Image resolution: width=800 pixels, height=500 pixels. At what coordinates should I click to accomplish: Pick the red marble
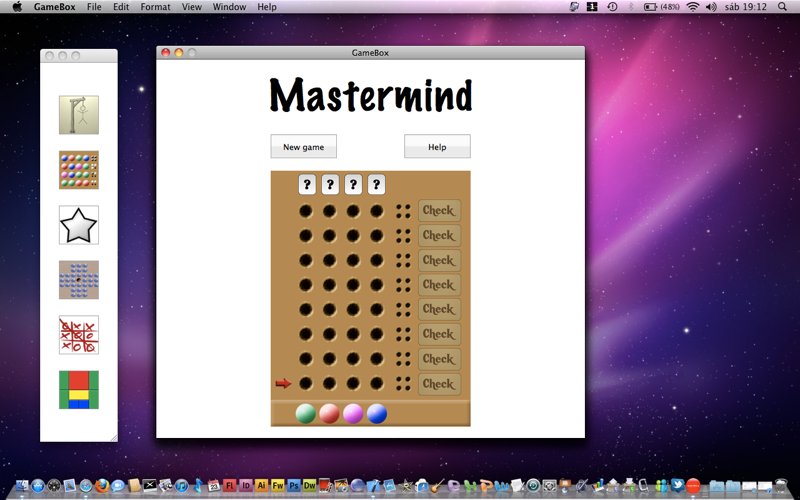pos(329,414)
